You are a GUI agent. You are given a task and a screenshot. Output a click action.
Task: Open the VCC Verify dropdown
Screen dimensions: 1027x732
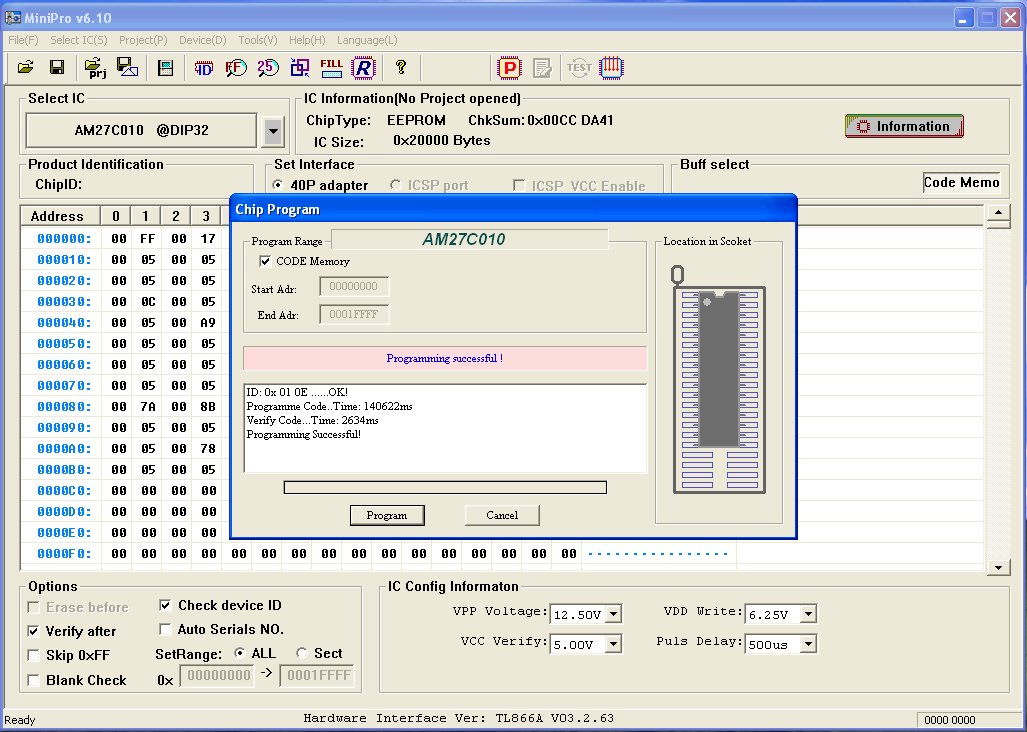point(613,644)
